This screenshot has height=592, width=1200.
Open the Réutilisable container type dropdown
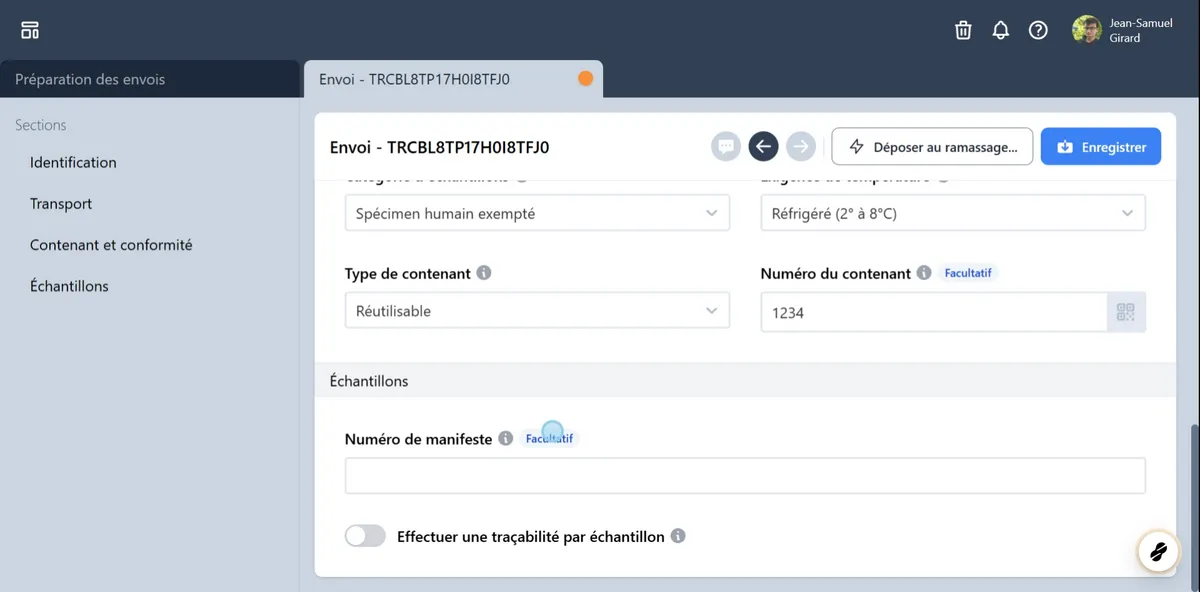point(537,311)
